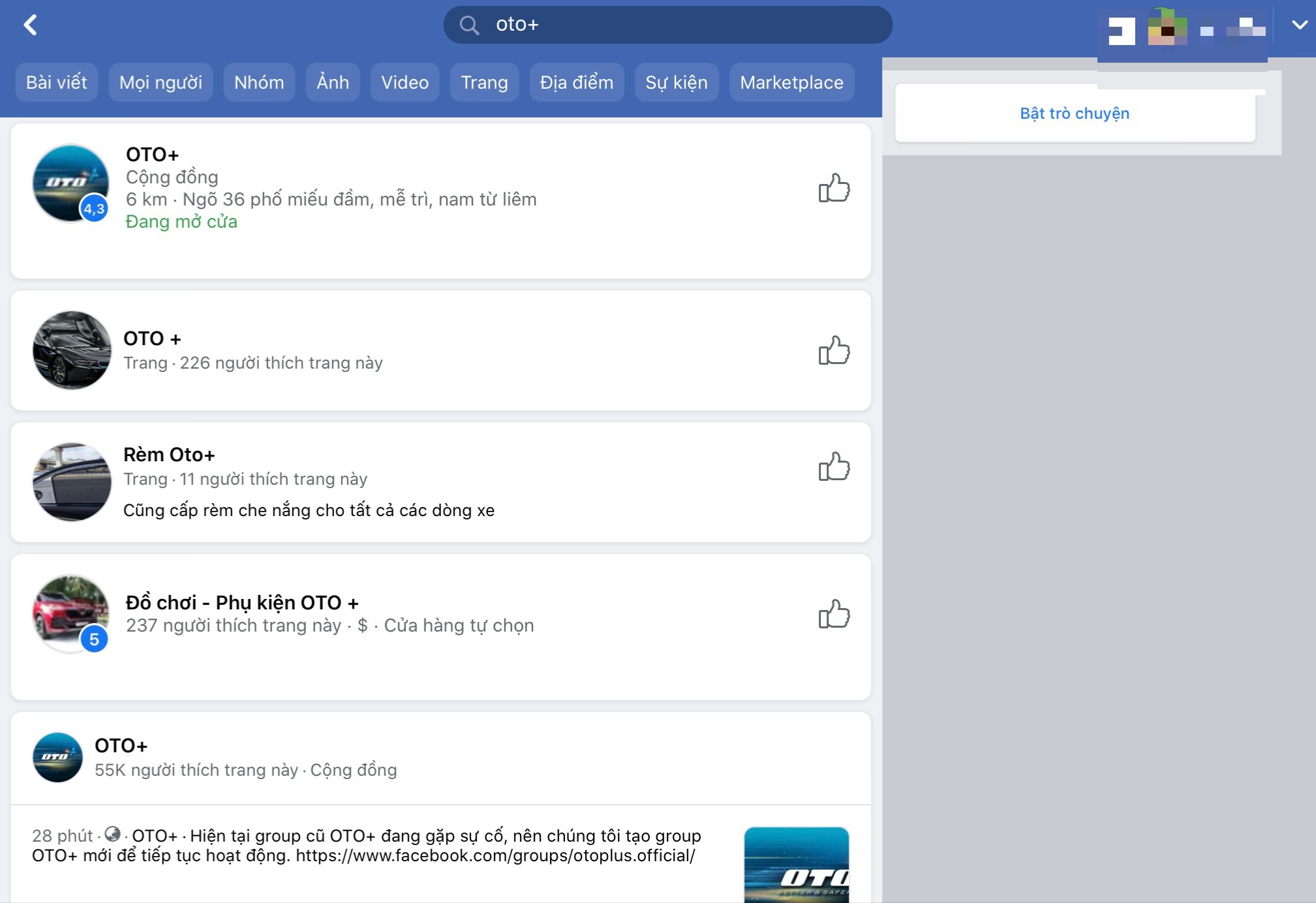Select the Marketplace filter category
Image resolution: width=1316 pixels, height=903 pixels.
click(791, 81)
